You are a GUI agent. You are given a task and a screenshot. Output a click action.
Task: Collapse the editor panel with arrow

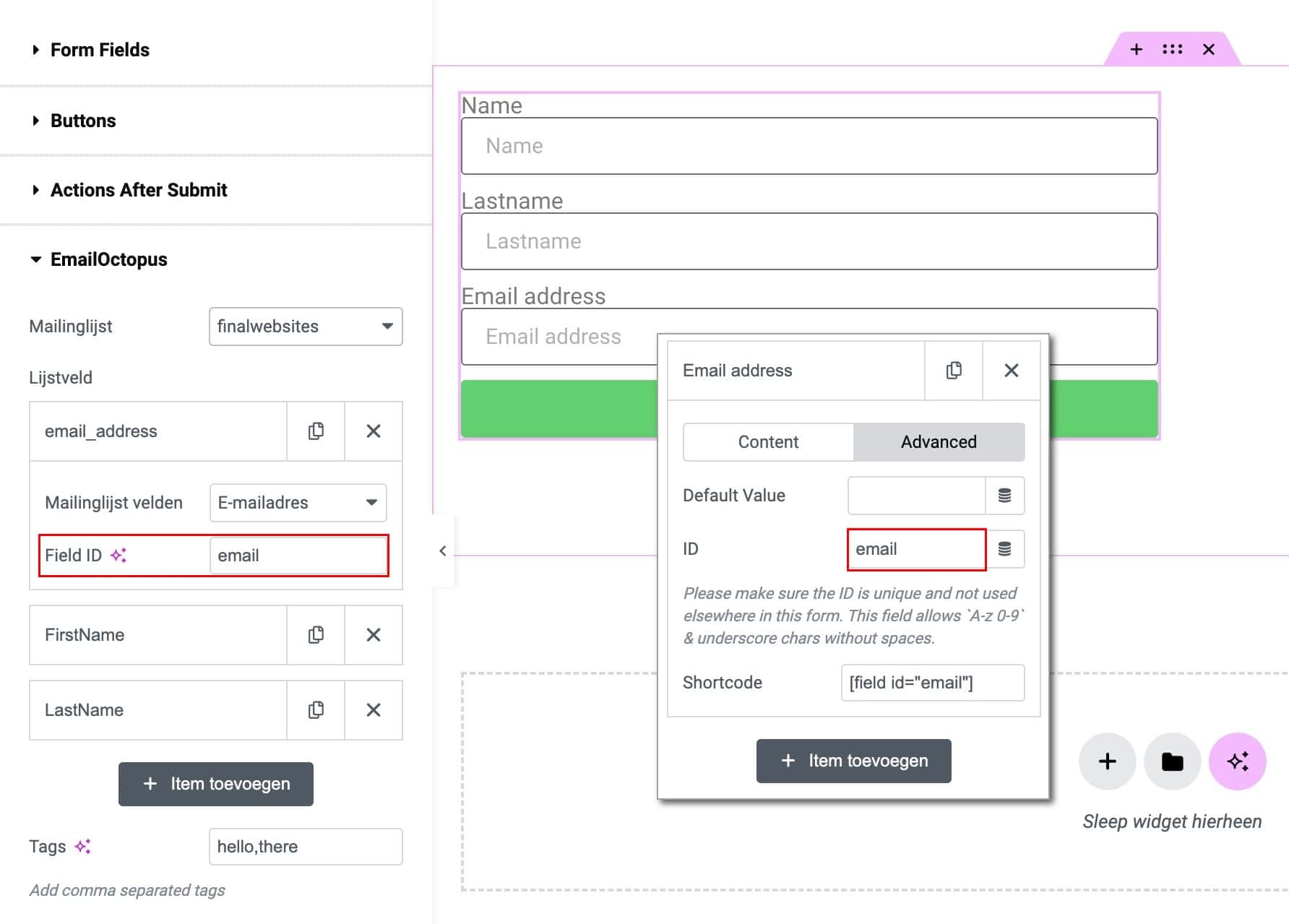(x=443, y=551)
